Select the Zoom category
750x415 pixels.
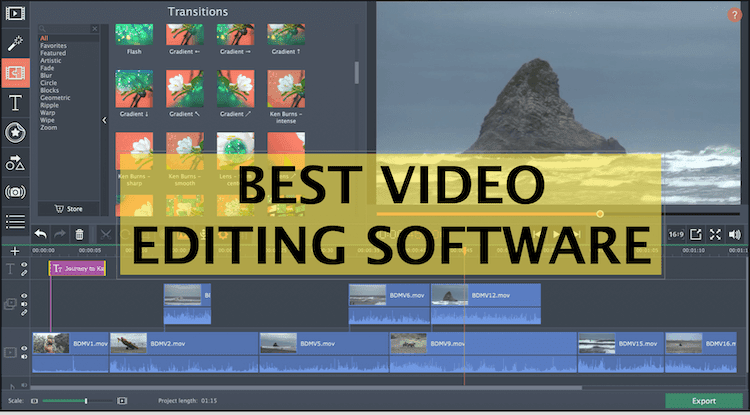pos(49,128)
